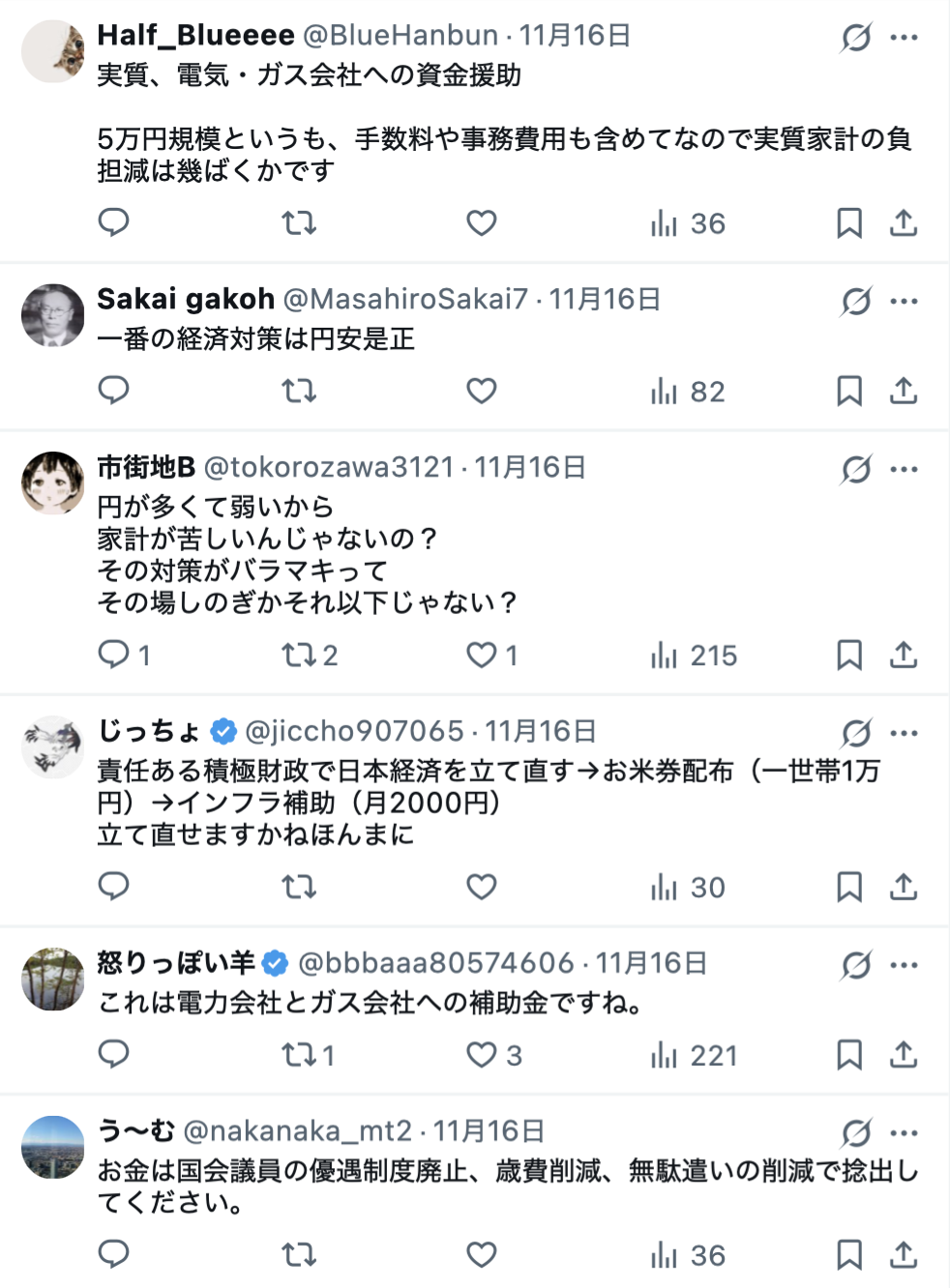
Task: Open the @MasahiroSakai7 profile handle
Action: [x=405, y=300]
